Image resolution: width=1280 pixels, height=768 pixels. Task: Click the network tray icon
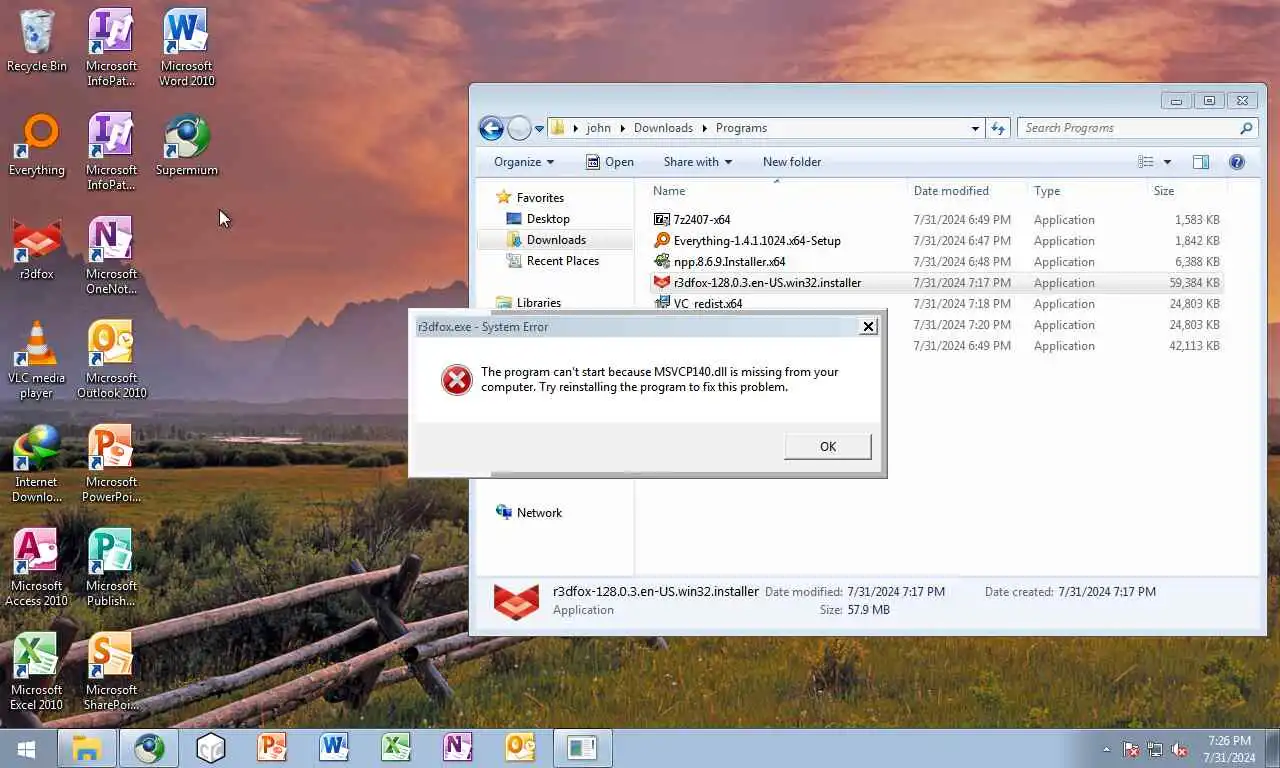[x=1155, y=749]
